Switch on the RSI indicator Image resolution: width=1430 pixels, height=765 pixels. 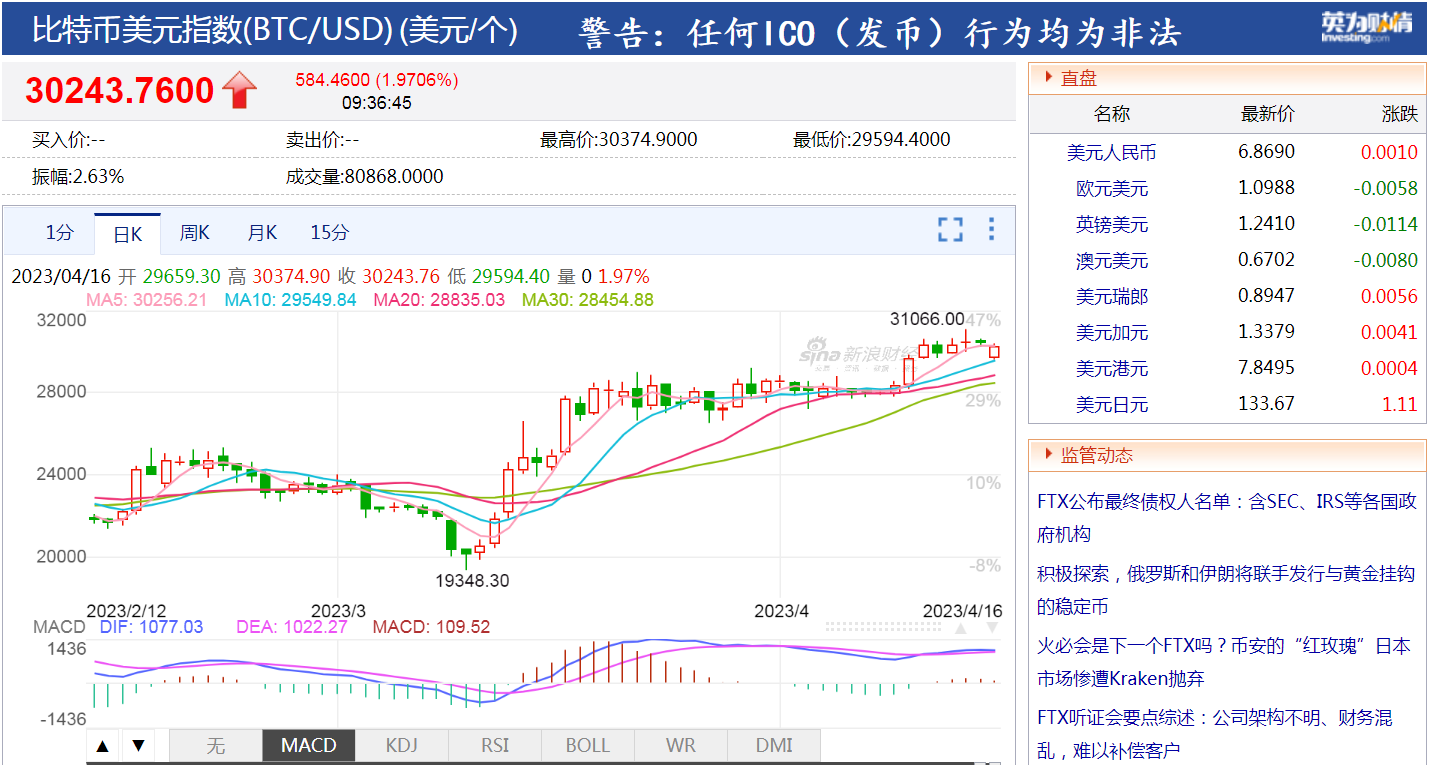(494, 745)
